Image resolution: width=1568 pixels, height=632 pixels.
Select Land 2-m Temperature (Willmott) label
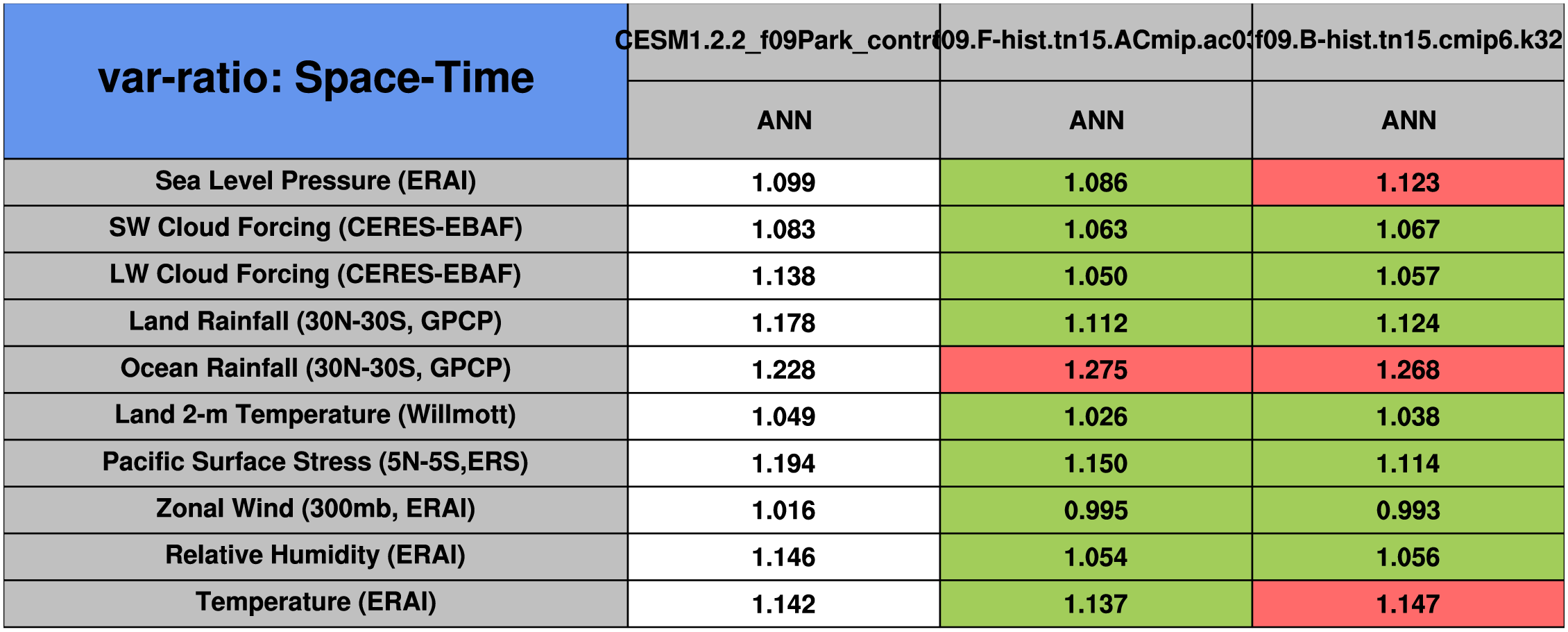click(316, 415)
